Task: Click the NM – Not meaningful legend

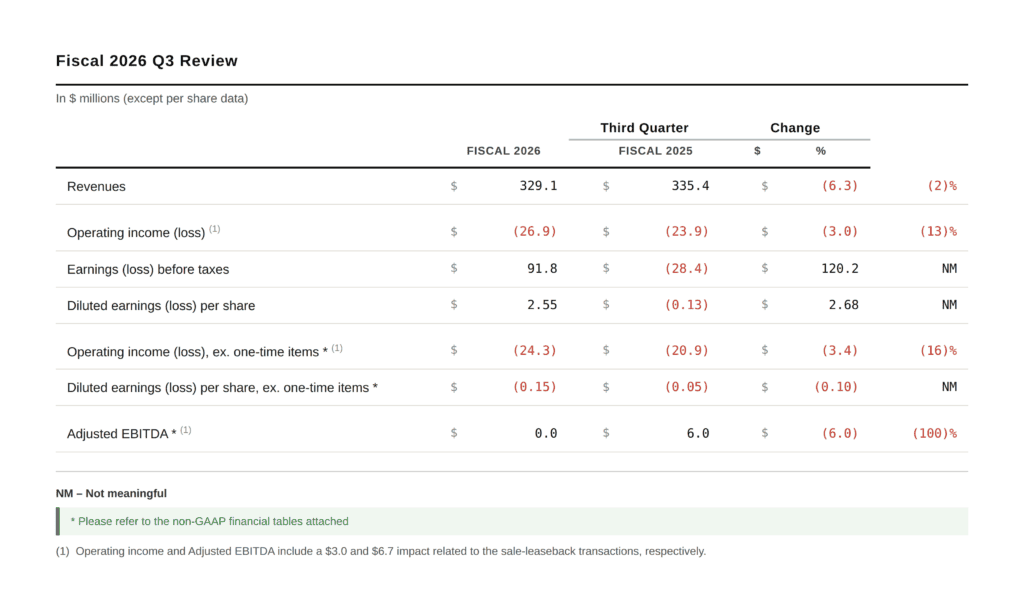Action: [111, 493]
